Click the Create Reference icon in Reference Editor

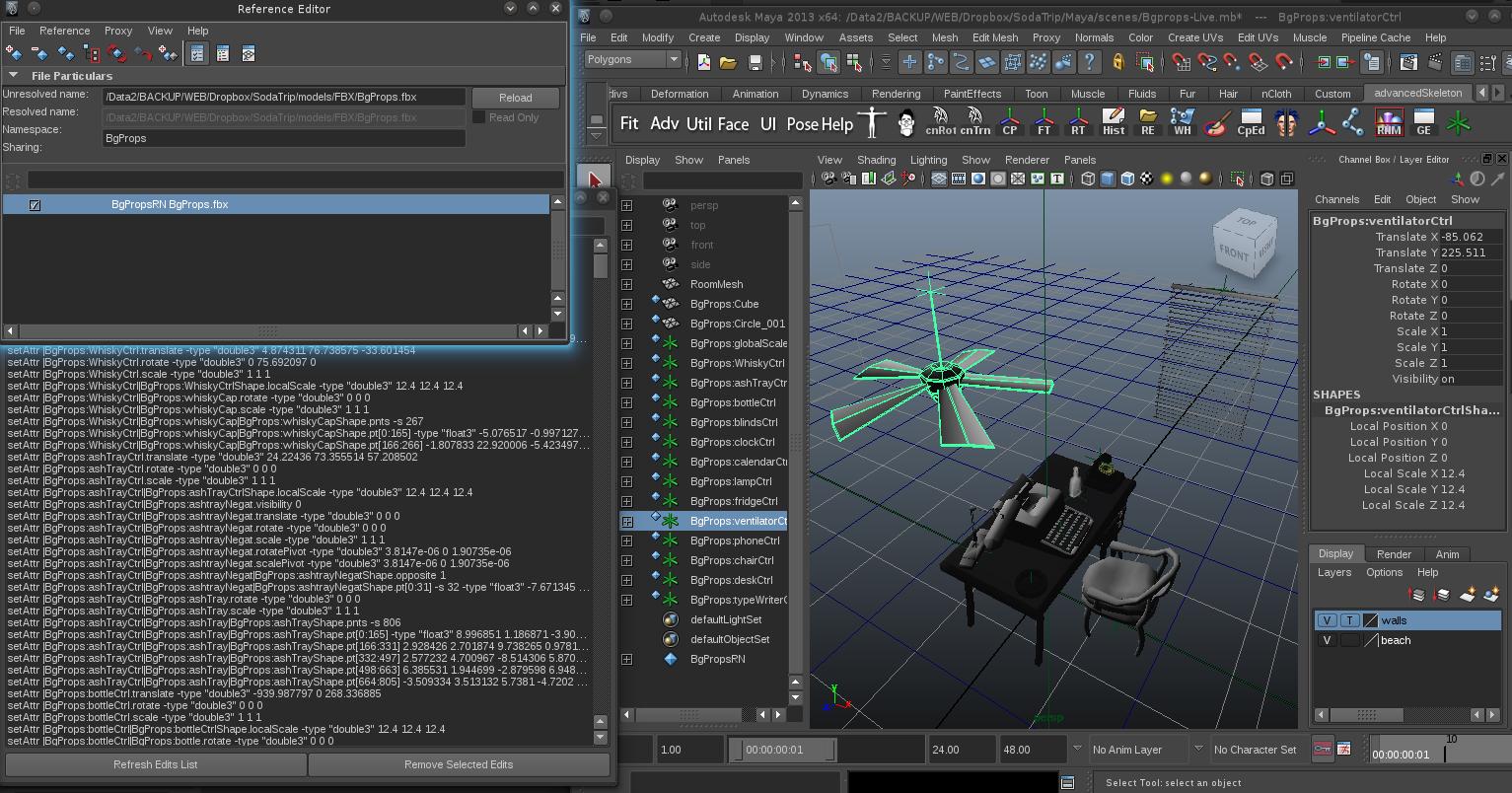tap(15, 53)
